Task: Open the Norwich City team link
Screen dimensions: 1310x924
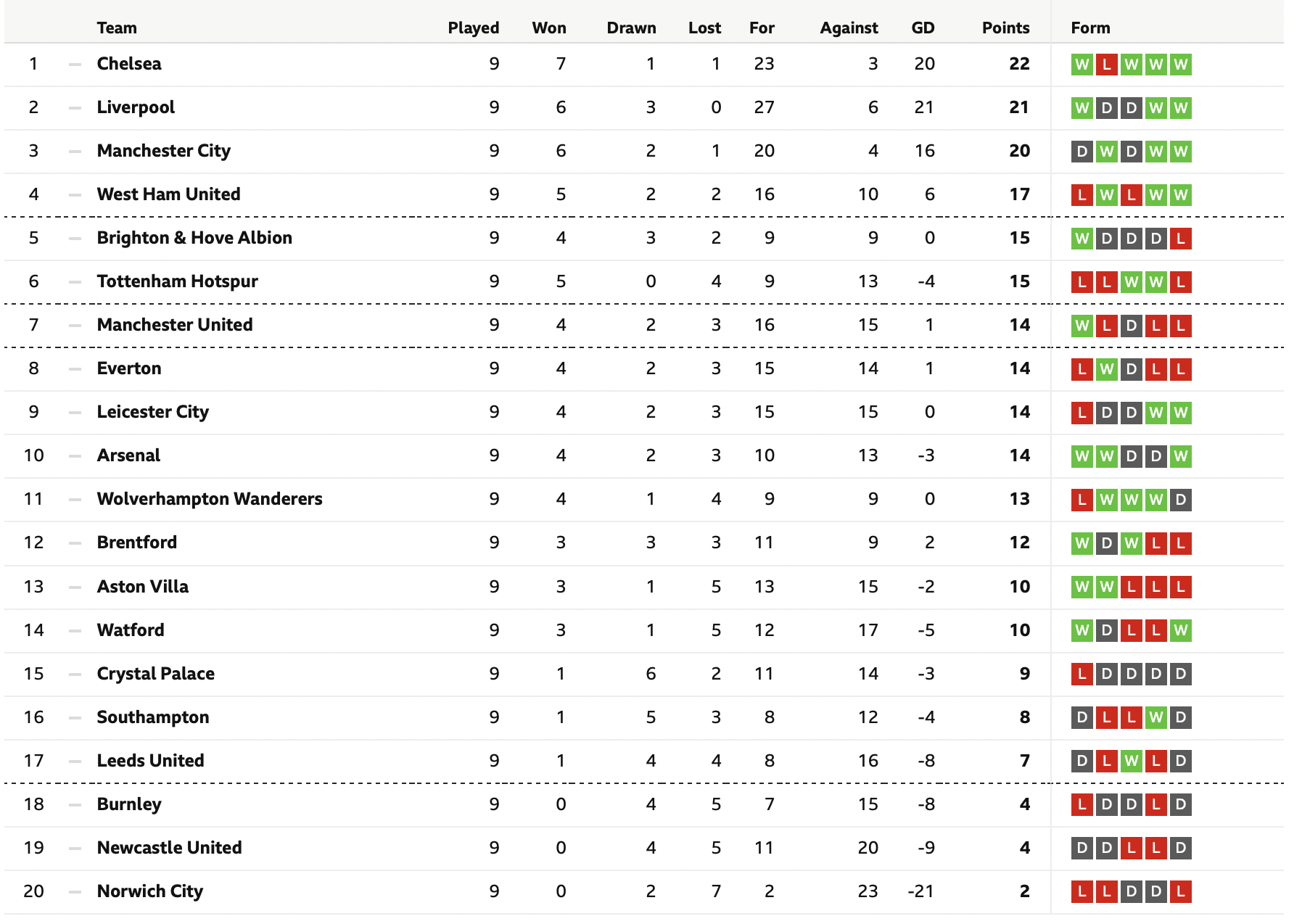Action: pos(150,891)
